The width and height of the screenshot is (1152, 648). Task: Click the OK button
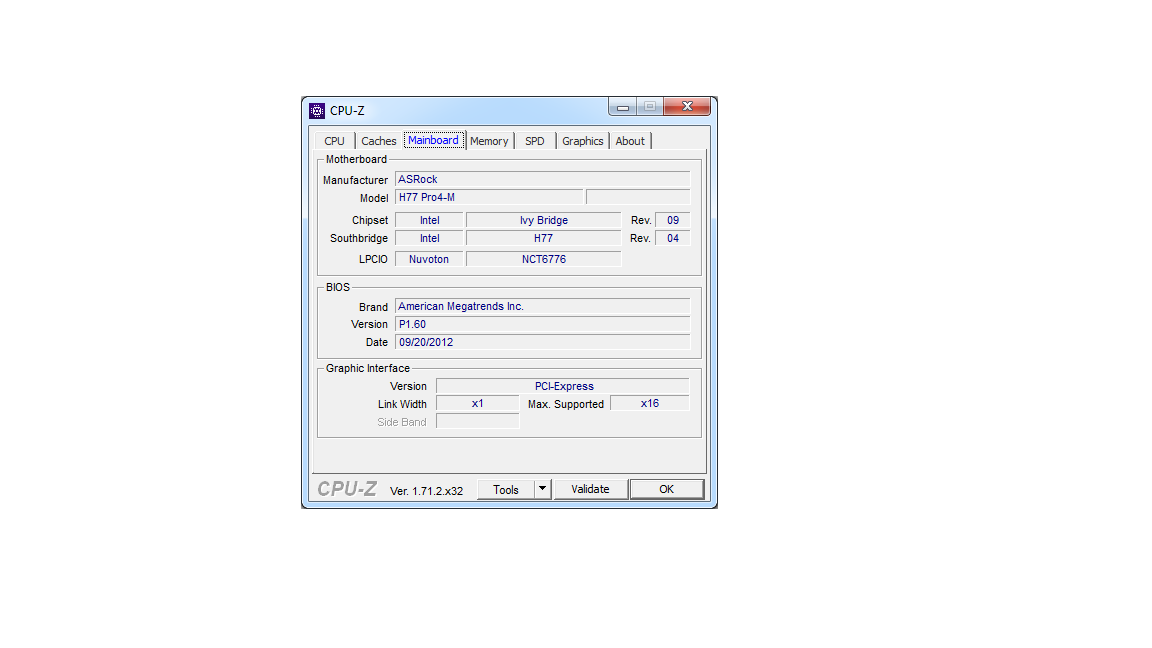click(666, 489)
